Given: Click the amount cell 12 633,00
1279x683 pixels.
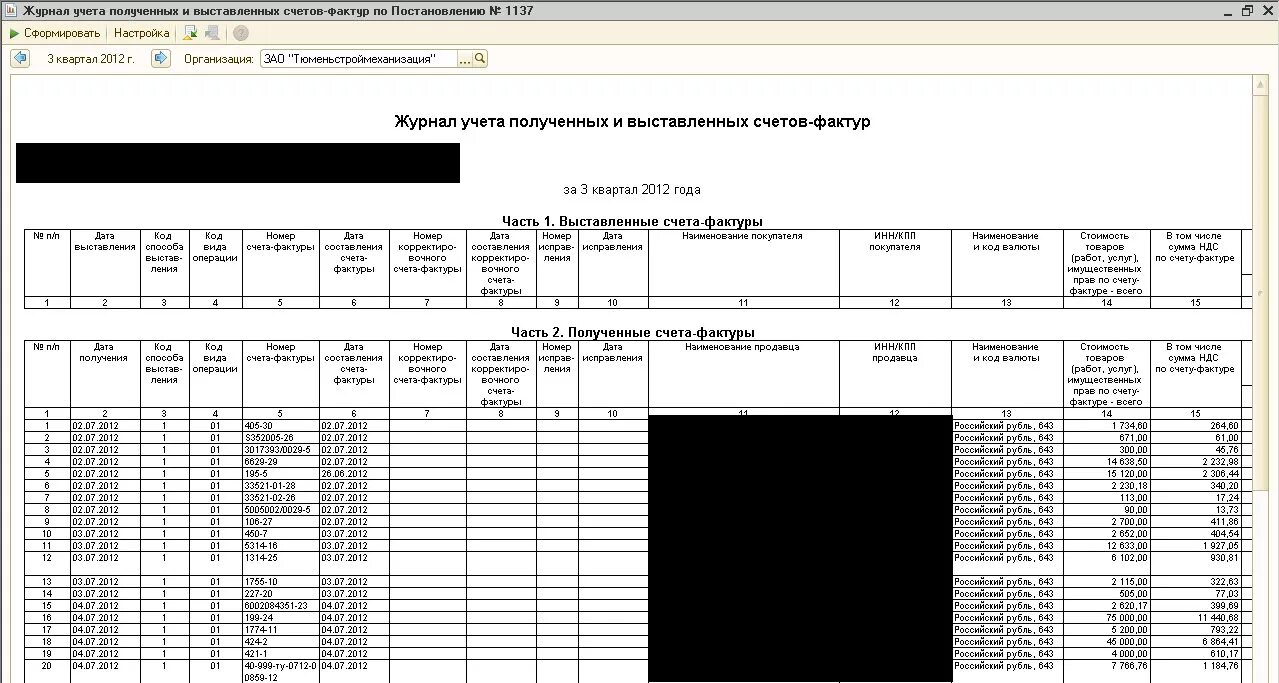Looking at the screenshot, I should (1106, 546).
